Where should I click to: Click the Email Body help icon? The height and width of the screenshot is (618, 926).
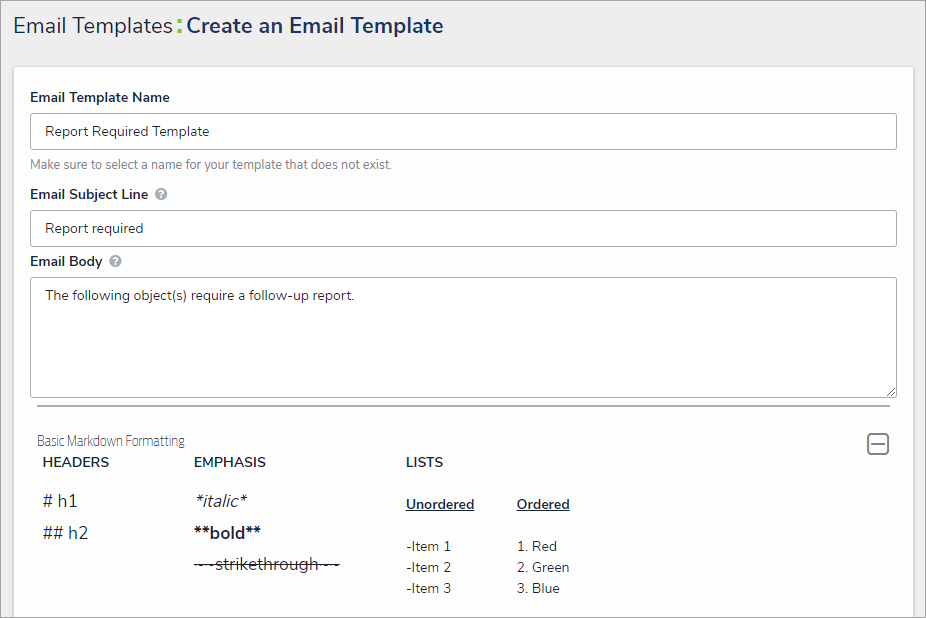(116, 262)
